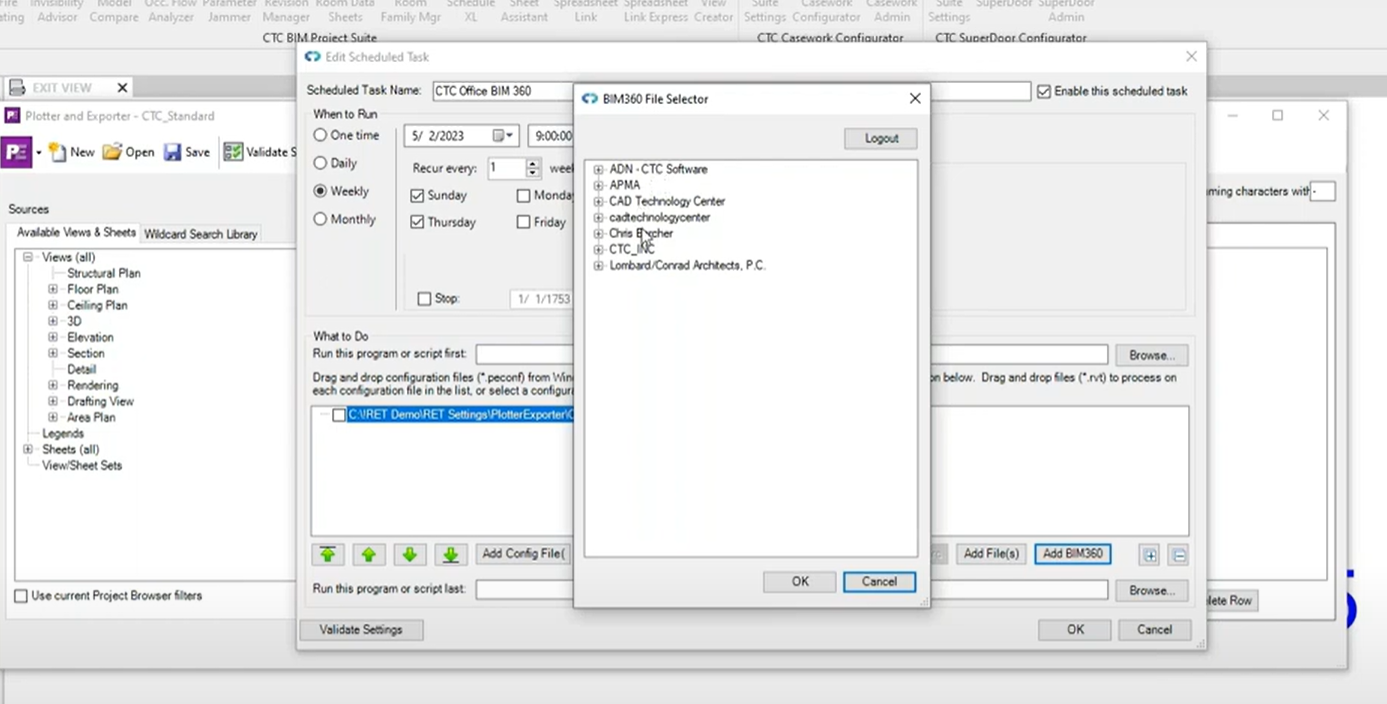Expand the APMA hub node
1387x704 pixels.
point(598,185)
